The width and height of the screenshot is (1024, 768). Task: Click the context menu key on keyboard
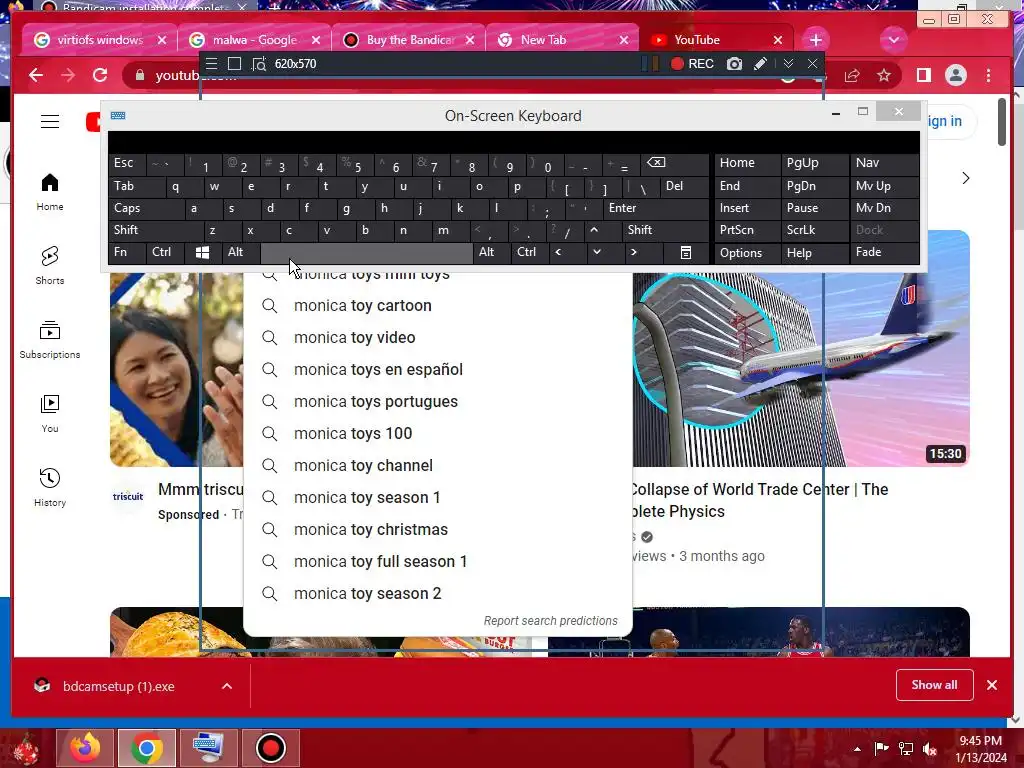(x=686, y=252)
